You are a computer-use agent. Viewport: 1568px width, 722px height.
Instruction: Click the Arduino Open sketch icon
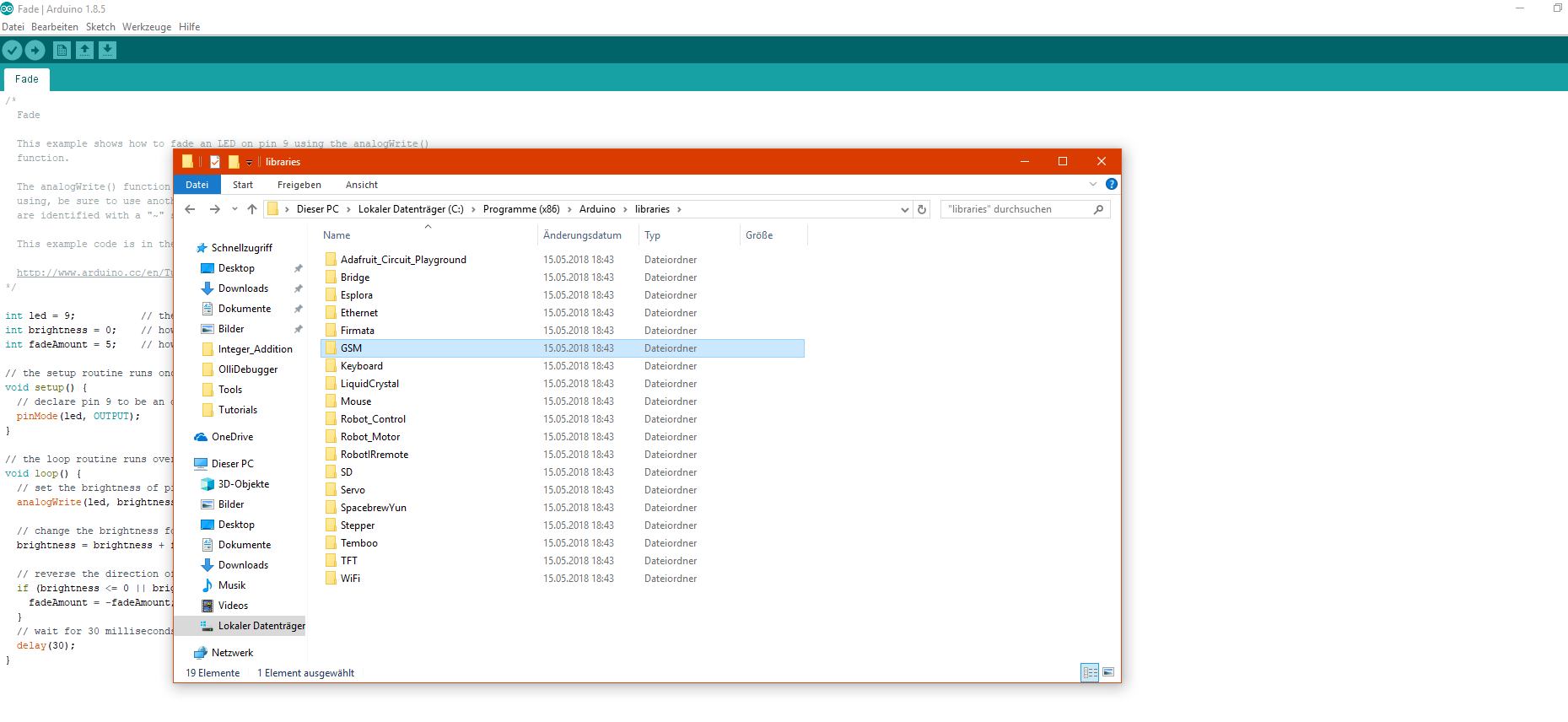85,51
